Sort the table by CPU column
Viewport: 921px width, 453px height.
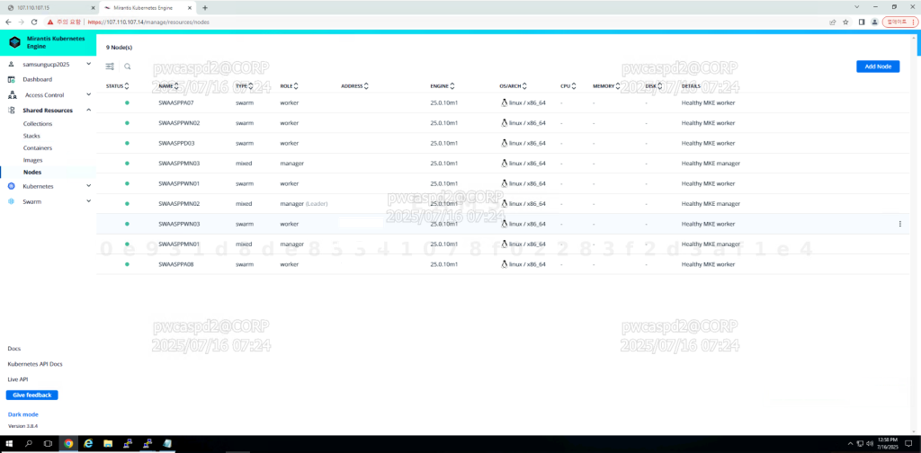pyautogui.click(x=569, y=86)
